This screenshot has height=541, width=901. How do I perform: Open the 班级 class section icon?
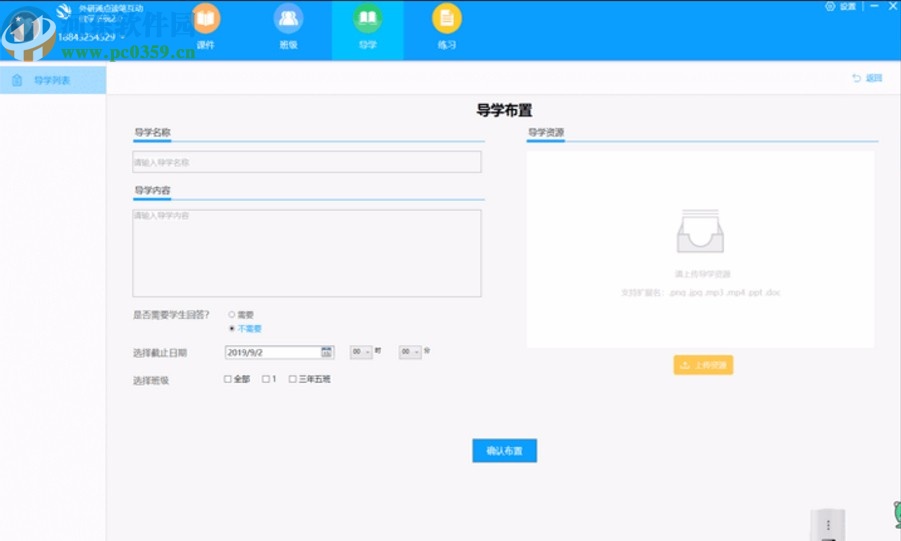click(x=288, y=20)
